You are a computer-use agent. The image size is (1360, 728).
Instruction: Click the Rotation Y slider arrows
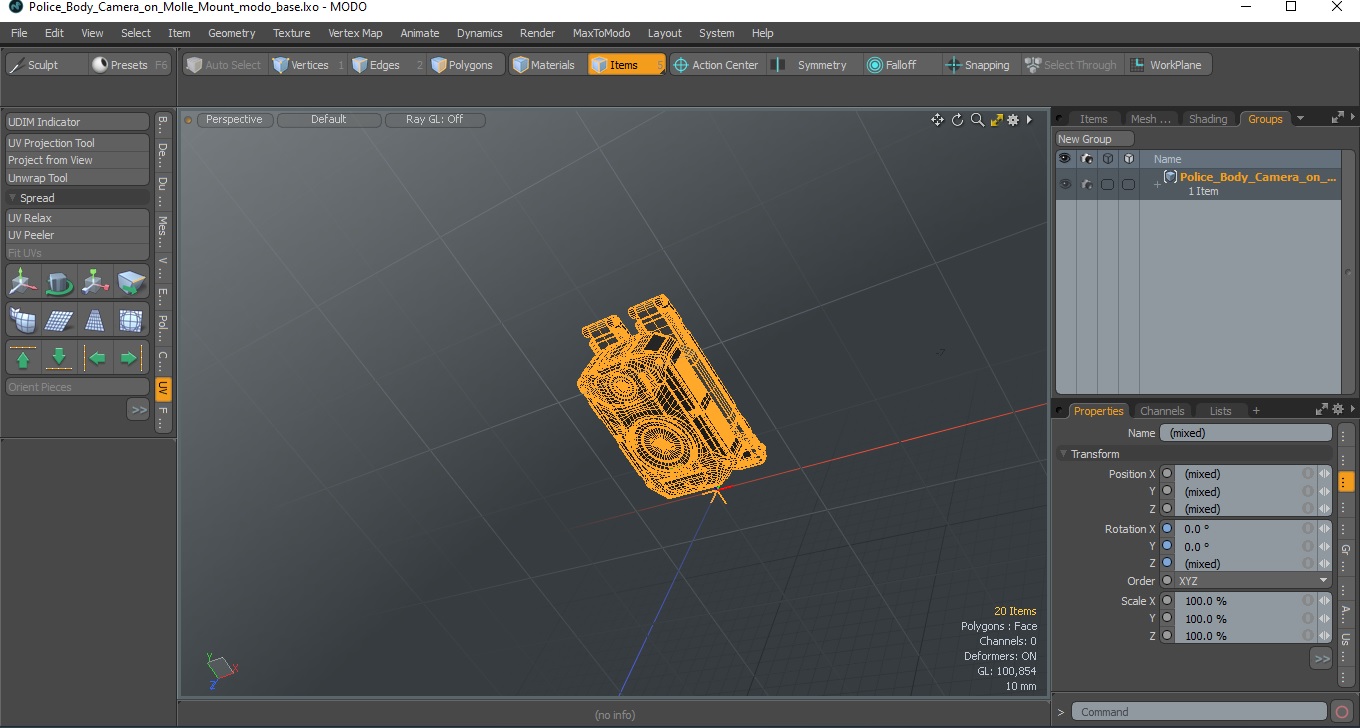coord(1325,547)
